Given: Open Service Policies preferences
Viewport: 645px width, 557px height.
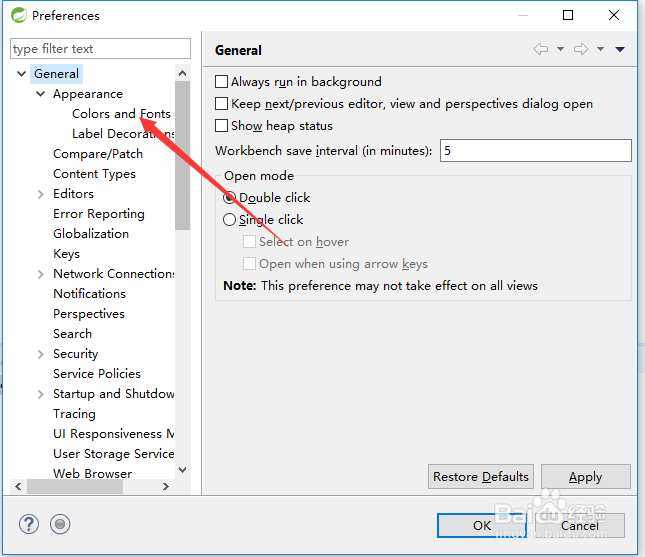Looking at the screenshot, I should pyautogui.click(x=97, y=374).
